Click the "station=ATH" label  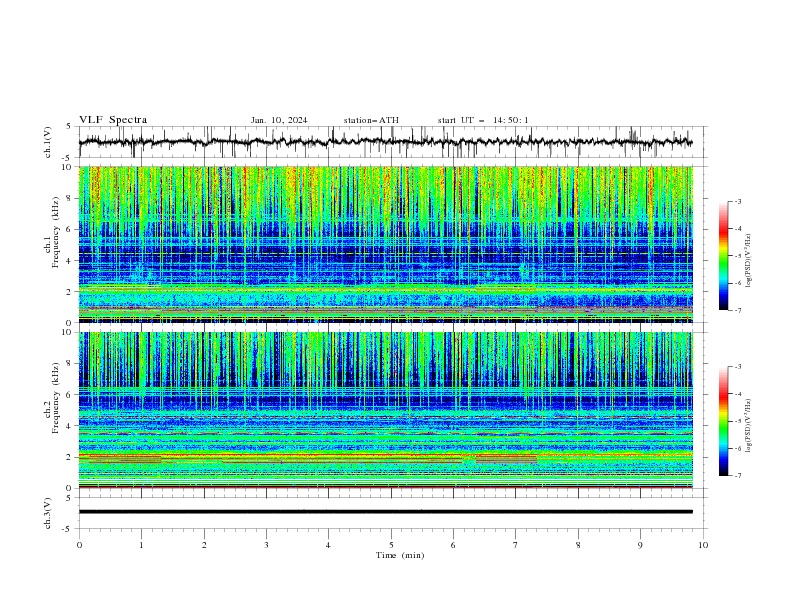tap(371, 120)
